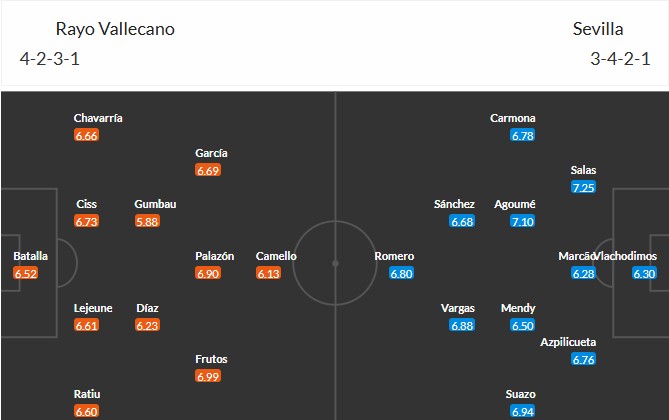Click the Sevilla team name
The height and width of the screenshot is (420, 669).
point(597,29)
